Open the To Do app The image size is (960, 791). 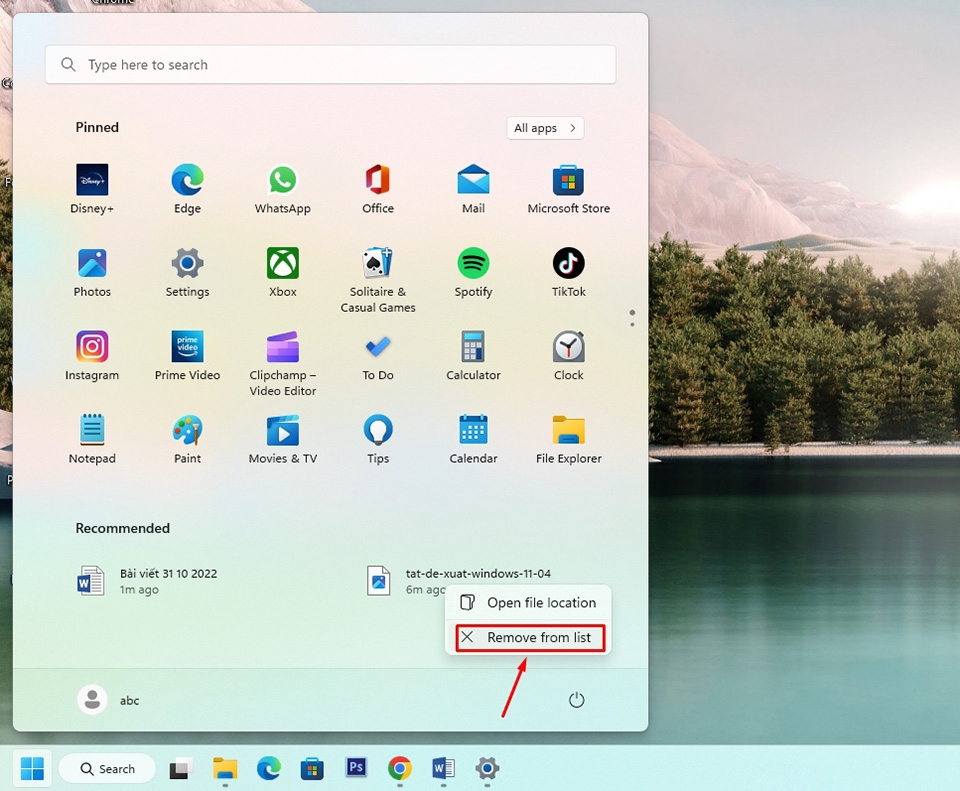pos(378,356)
